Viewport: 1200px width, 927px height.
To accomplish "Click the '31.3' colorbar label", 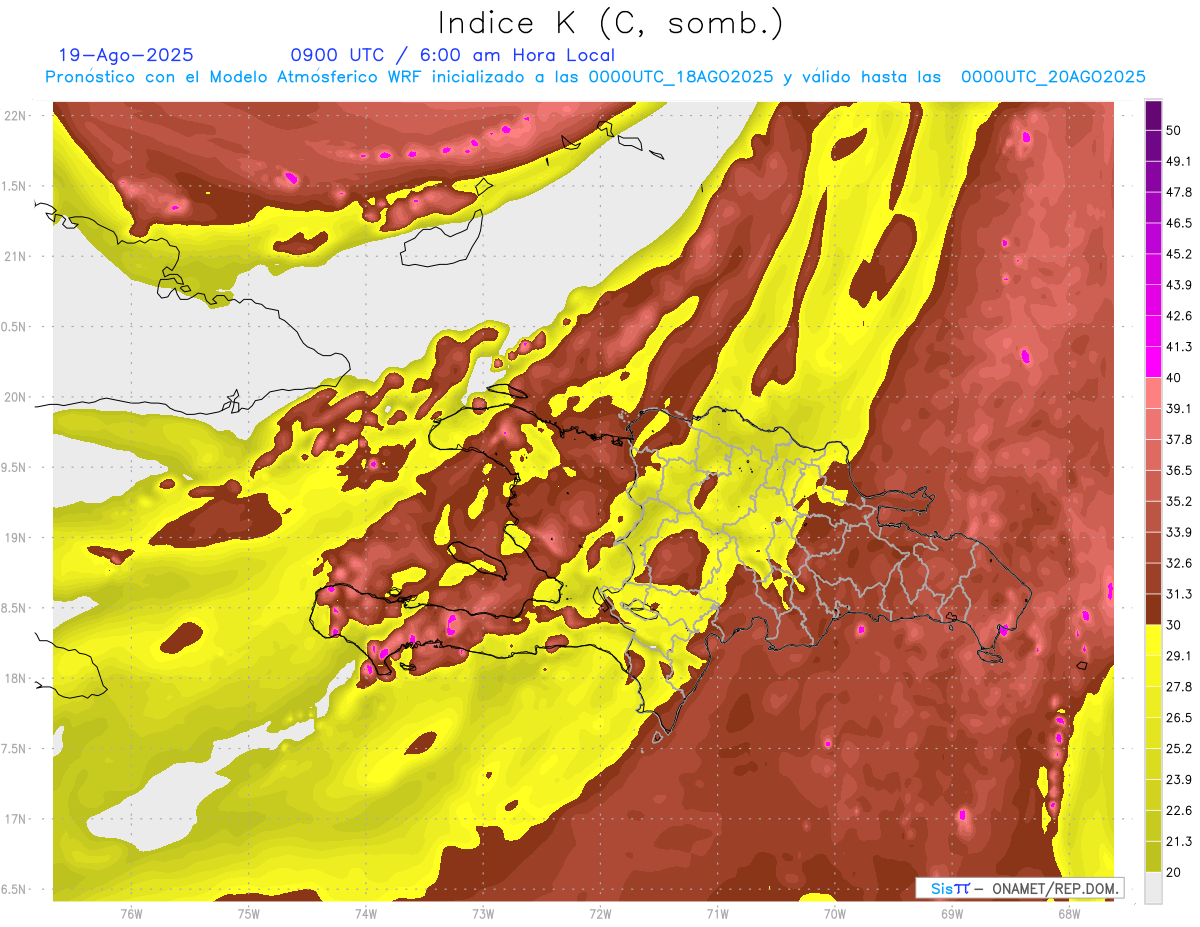I will (x=1178, y=594).
